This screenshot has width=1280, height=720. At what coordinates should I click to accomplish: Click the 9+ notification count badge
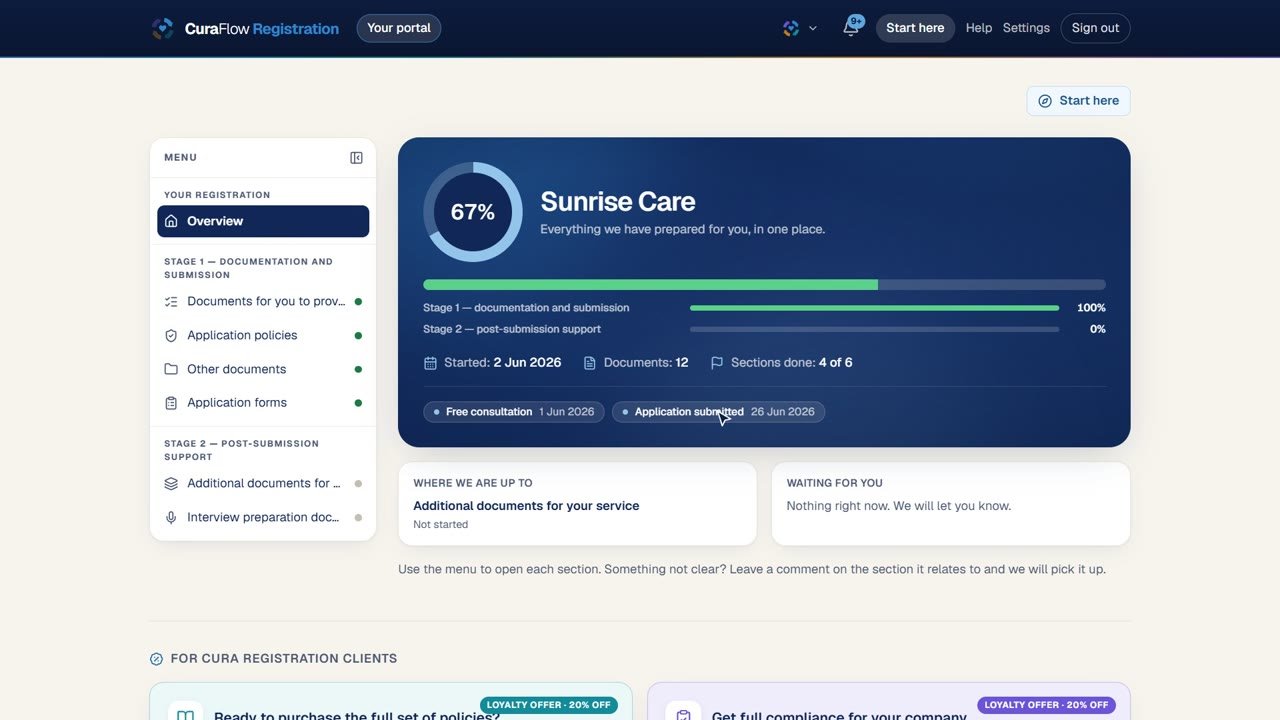(x=856, y=21)
